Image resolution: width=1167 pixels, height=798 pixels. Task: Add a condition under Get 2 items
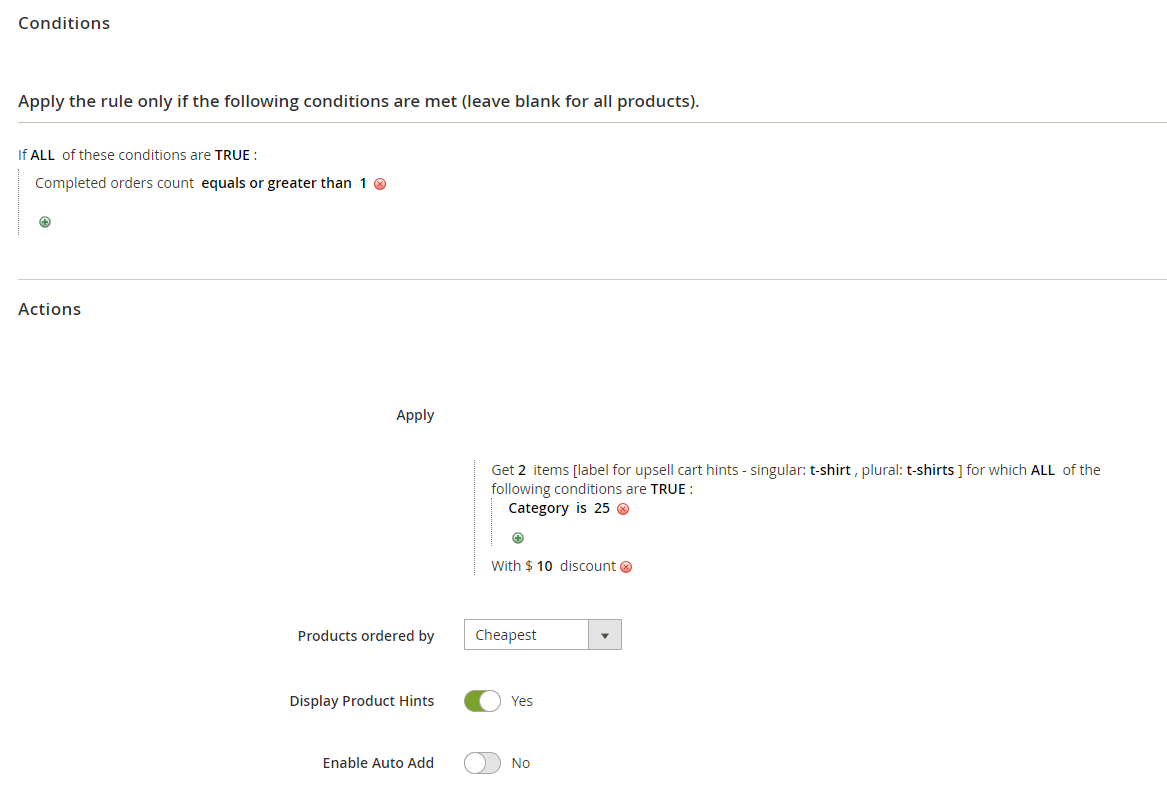[x=518, y=538]
